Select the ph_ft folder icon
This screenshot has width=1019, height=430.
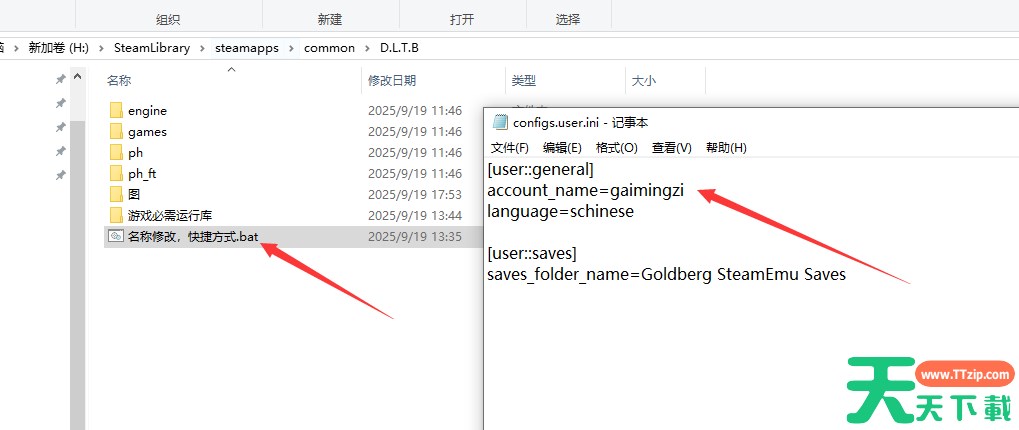[x=116, y=174]
